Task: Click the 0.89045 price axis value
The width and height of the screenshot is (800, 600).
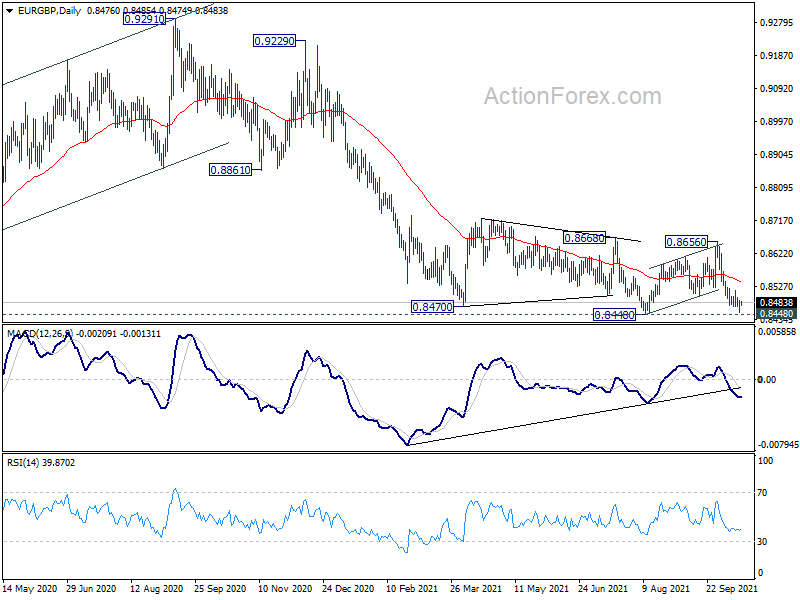Action: pos(777,155)
